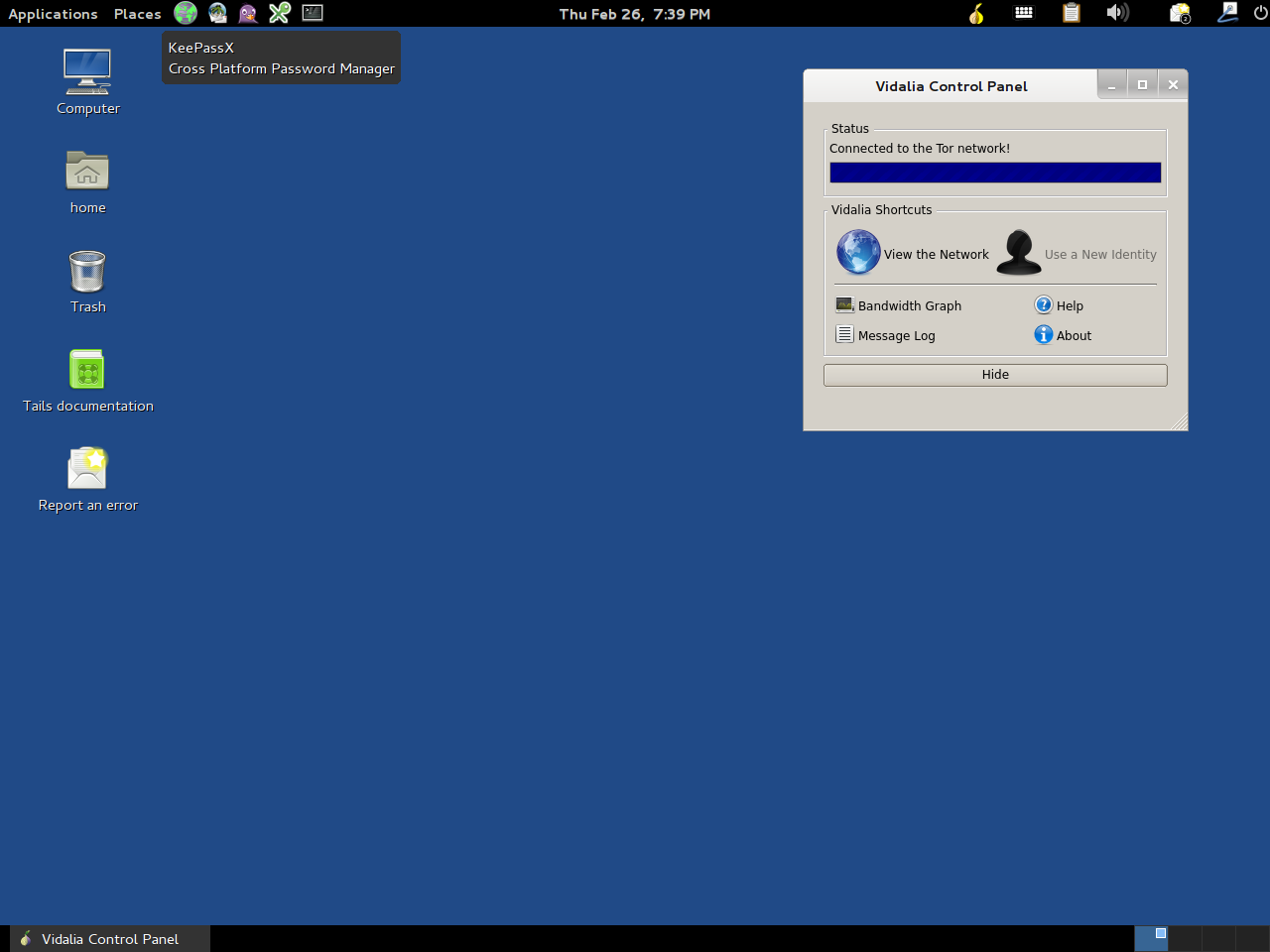Viewport: 1270px width, 952px height.
Task: Switch to the first workspace in switcher
Action: (1151, 938)
